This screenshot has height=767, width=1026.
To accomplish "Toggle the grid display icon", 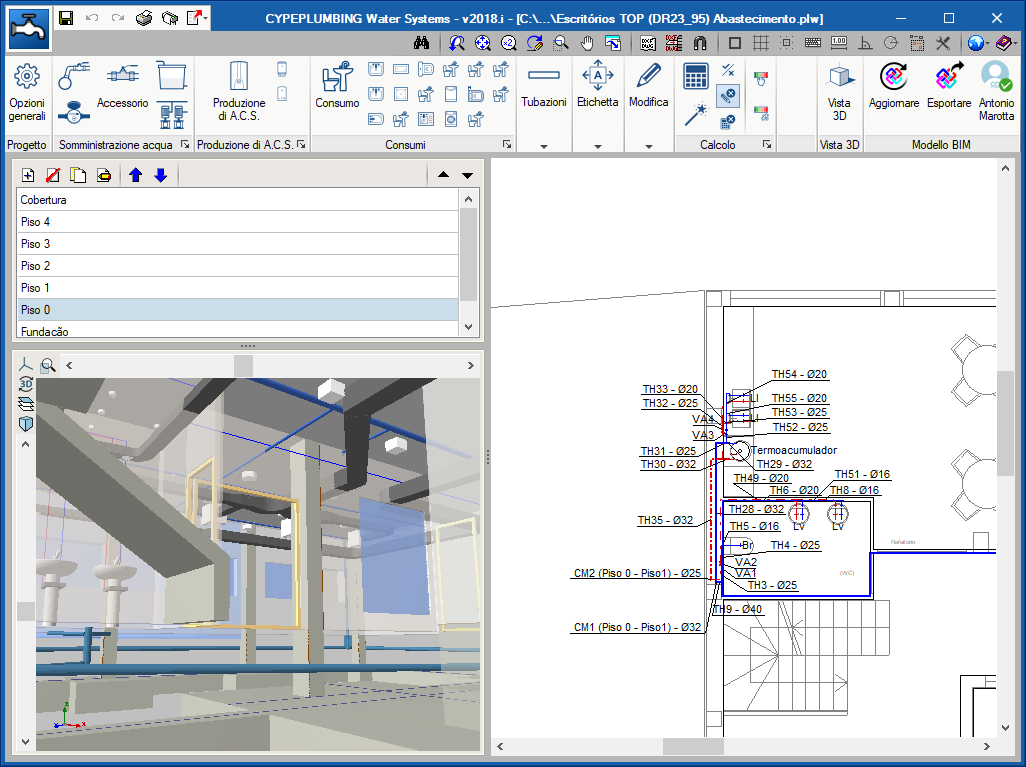I will tap(760, 43).
